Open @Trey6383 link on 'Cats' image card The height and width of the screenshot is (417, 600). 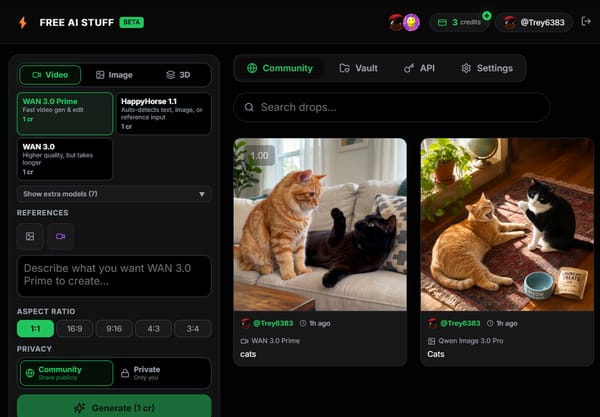point(460,323)
